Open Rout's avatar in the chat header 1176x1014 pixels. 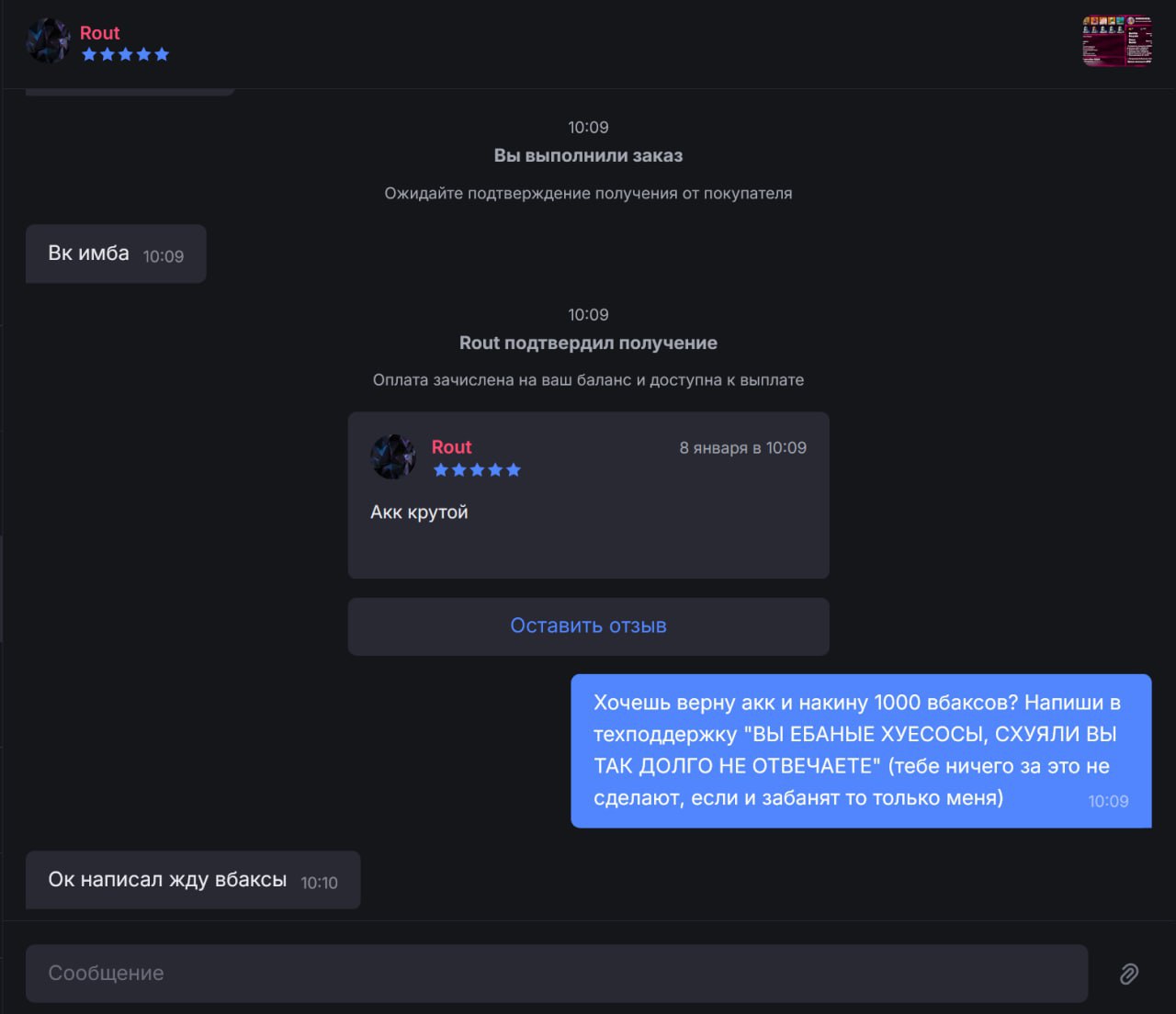click(x=48, y=41)
